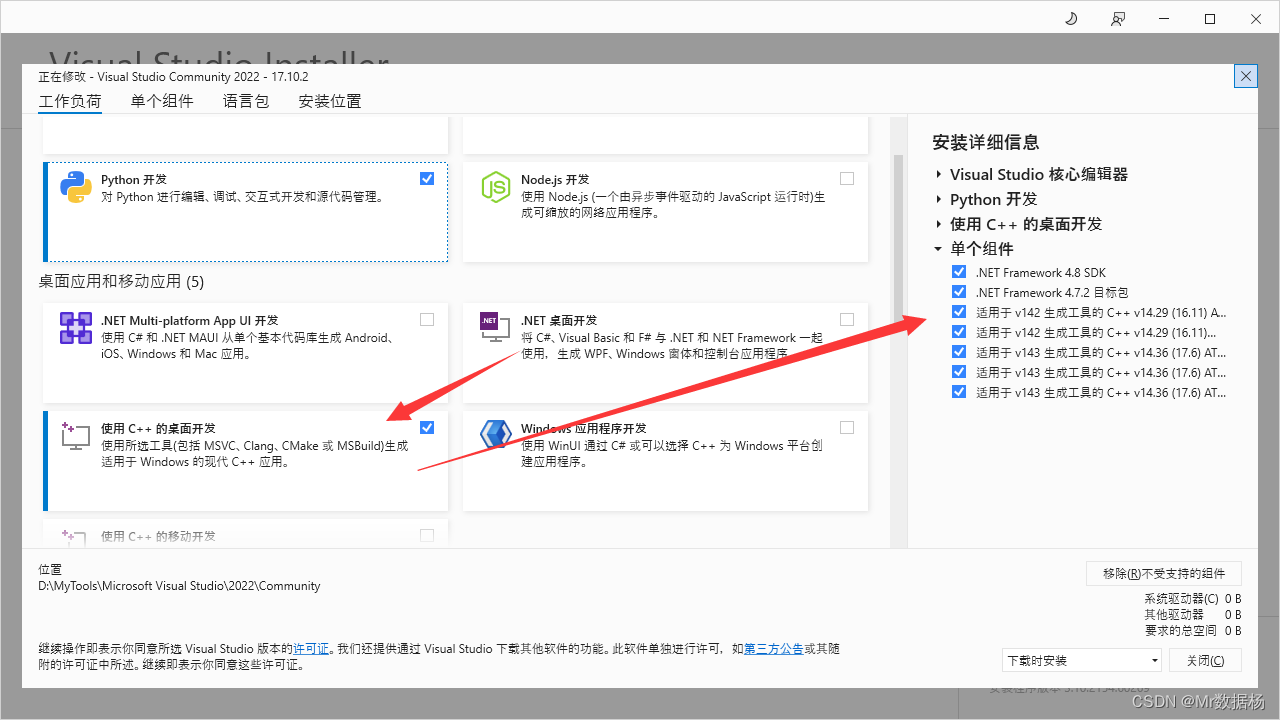Uncheck the second v143 C++ v14.36 component
Viewport: 1280px width, 720px height.
coord(959,372)
